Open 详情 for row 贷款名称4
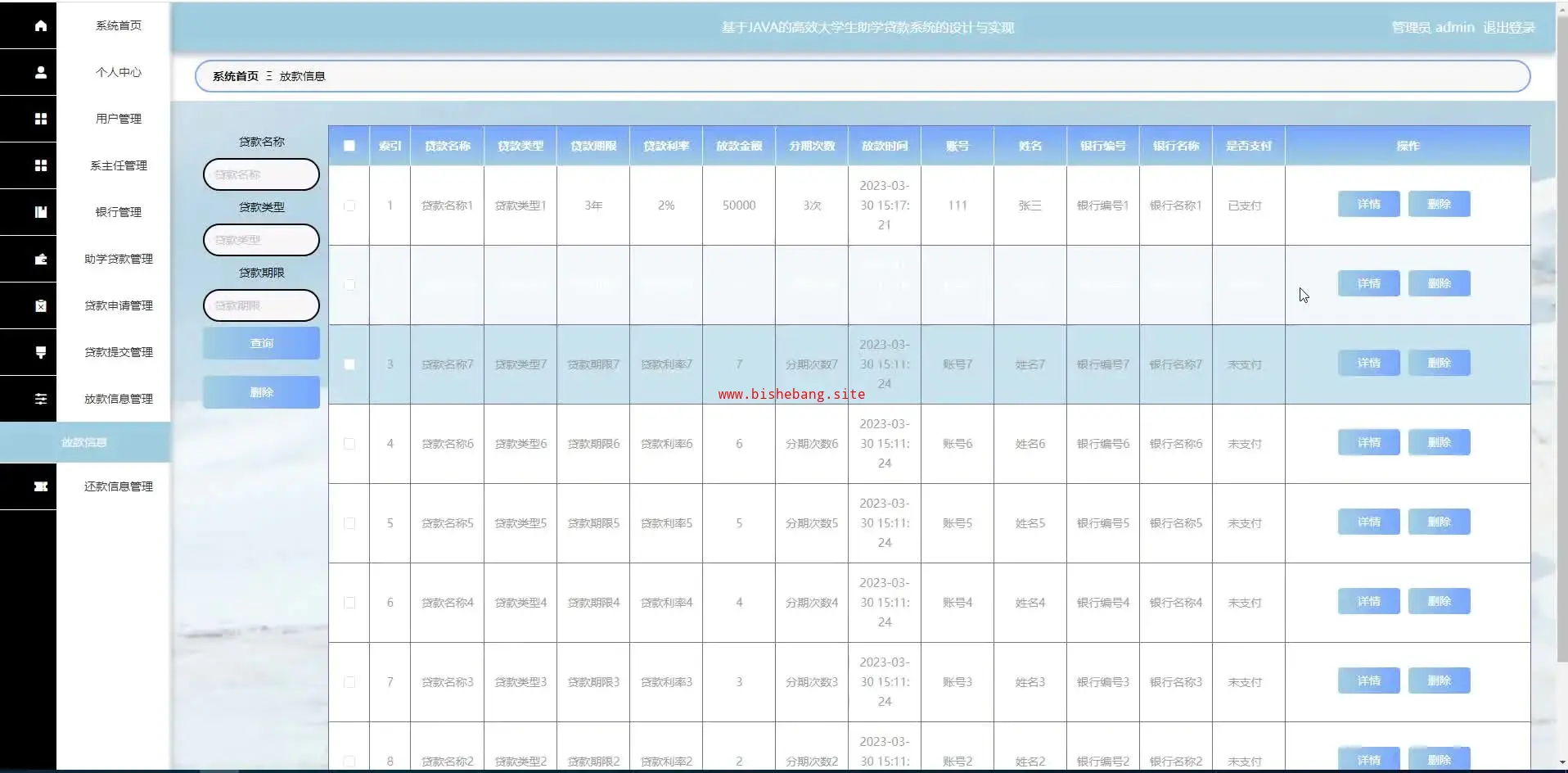Image resolution: width=1568 pixels, height=773 pixels. 1368,601
